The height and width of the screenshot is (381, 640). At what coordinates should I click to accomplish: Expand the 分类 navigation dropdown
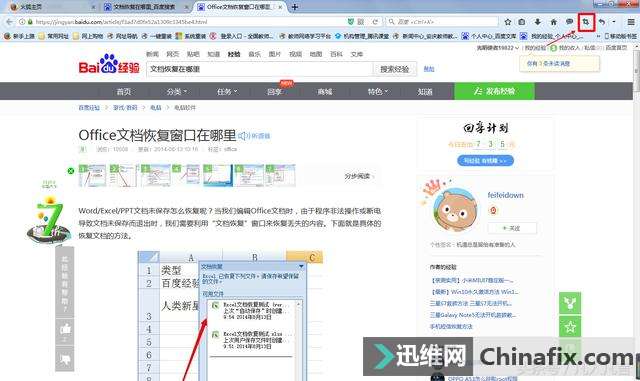[177, 92]
